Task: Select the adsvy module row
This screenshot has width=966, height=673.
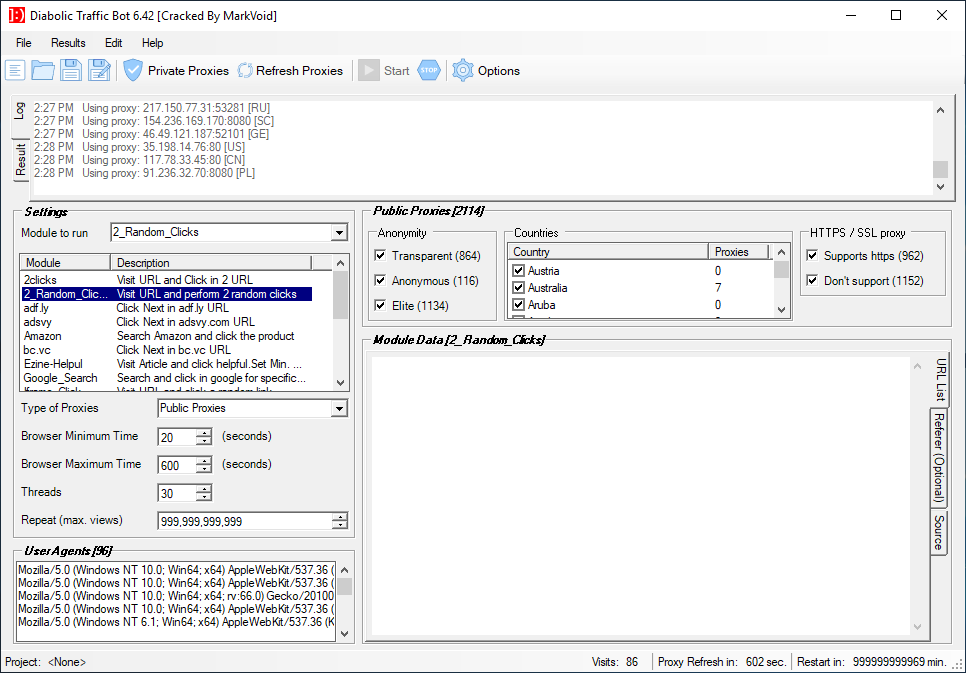Action: (x=166, y=322)
